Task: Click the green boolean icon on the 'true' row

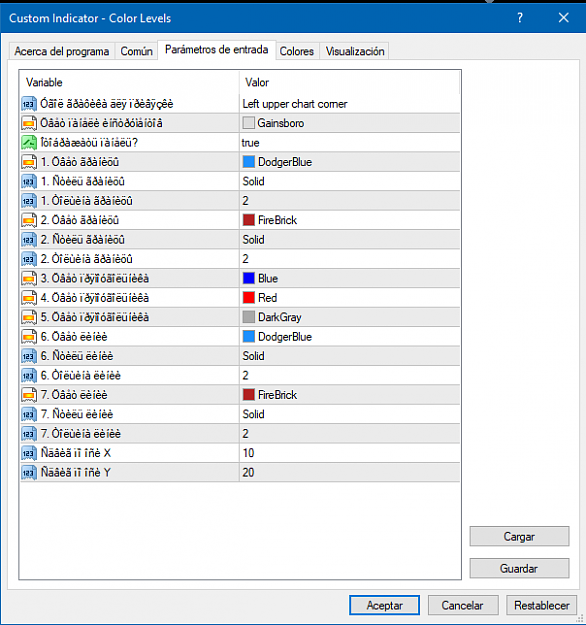Action: (x=29, y=143)
